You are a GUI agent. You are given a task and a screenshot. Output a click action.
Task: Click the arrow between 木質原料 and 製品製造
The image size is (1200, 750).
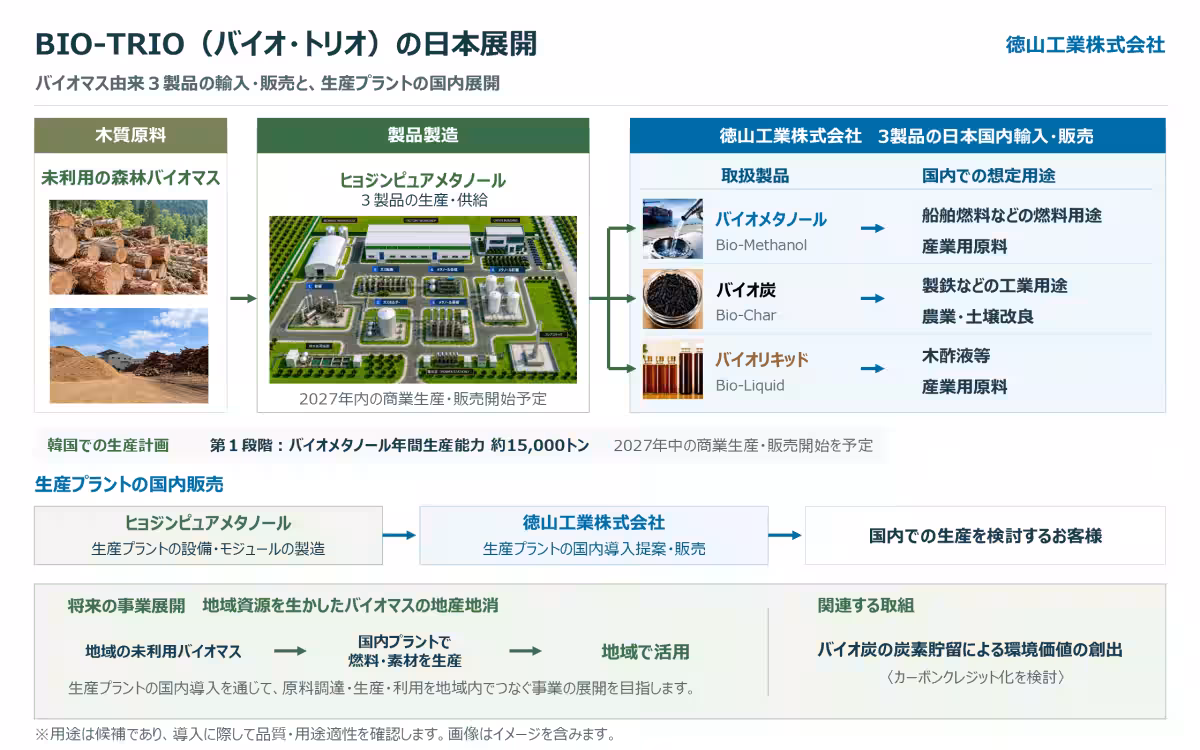(243, 298)
